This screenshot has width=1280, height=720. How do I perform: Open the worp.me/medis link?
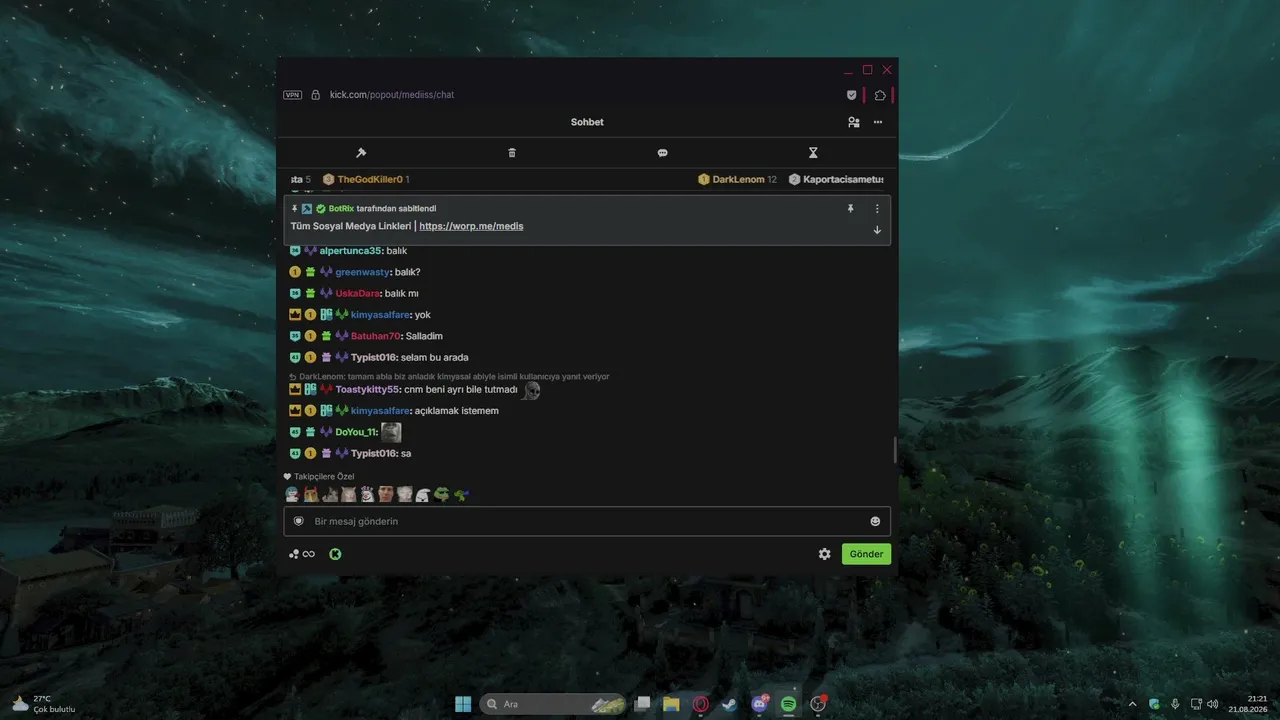[x=471, y=226]
